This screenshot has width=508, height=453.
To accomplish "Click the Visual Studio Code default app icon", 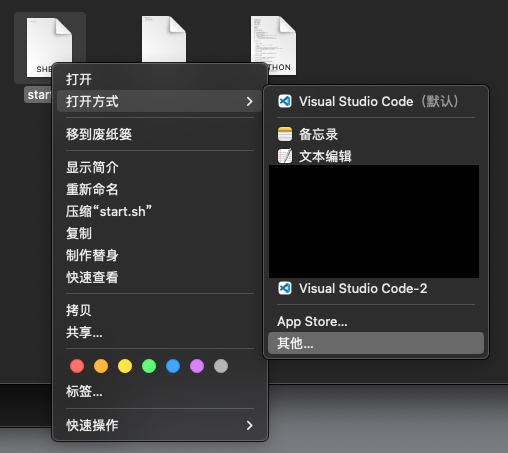I will click(285, 101).
